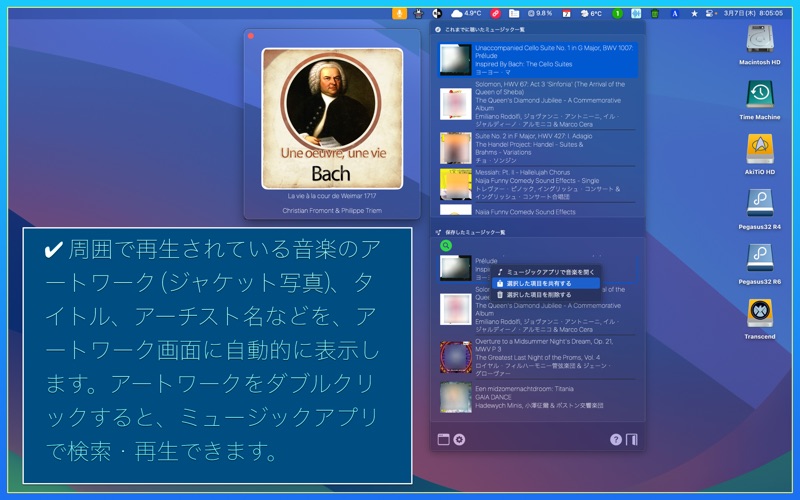
Task: Select Overture to a Midsummer Night's Dream row
Action: pyautogui.click(x=538, y=357)
